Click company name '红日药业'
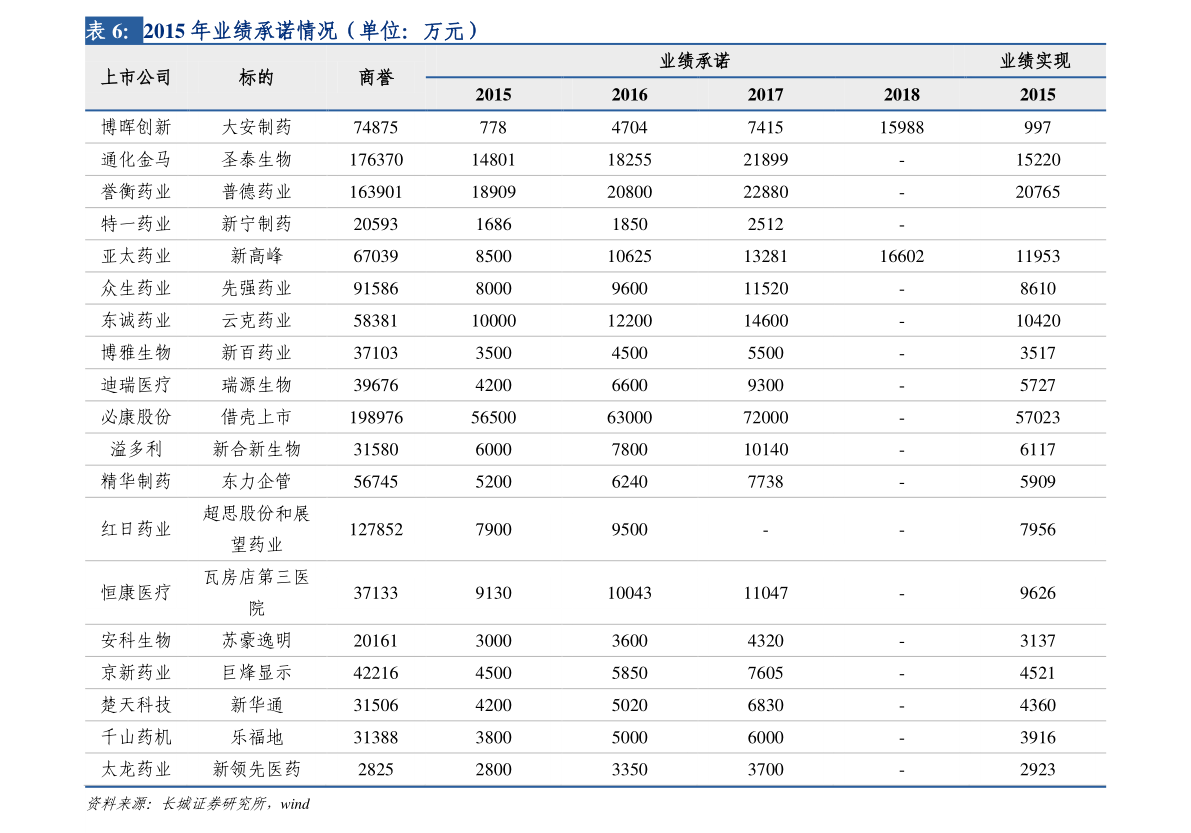 [x=136, y=529]
